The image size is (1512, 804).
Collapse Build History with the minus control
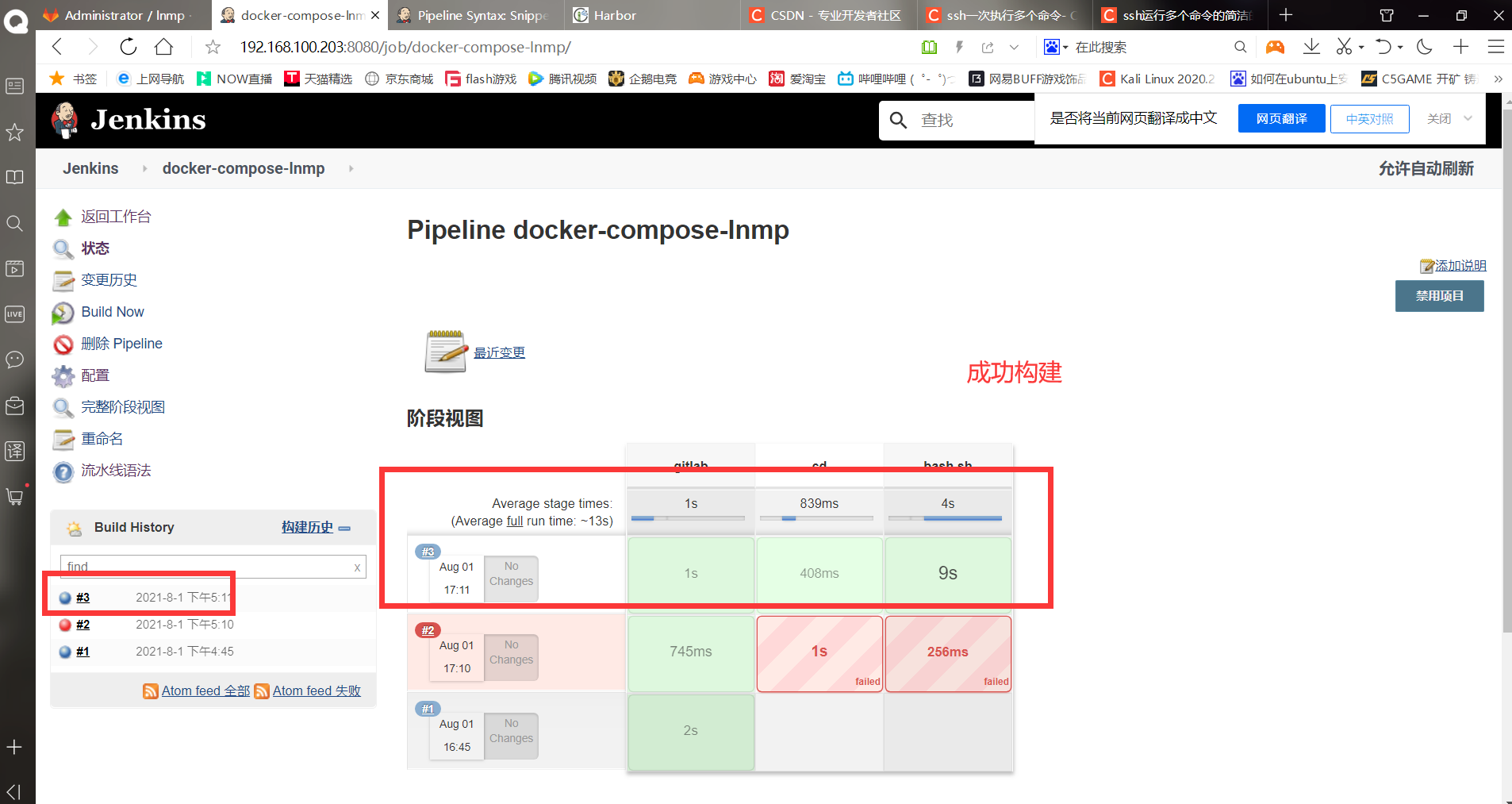pos(344,528)
